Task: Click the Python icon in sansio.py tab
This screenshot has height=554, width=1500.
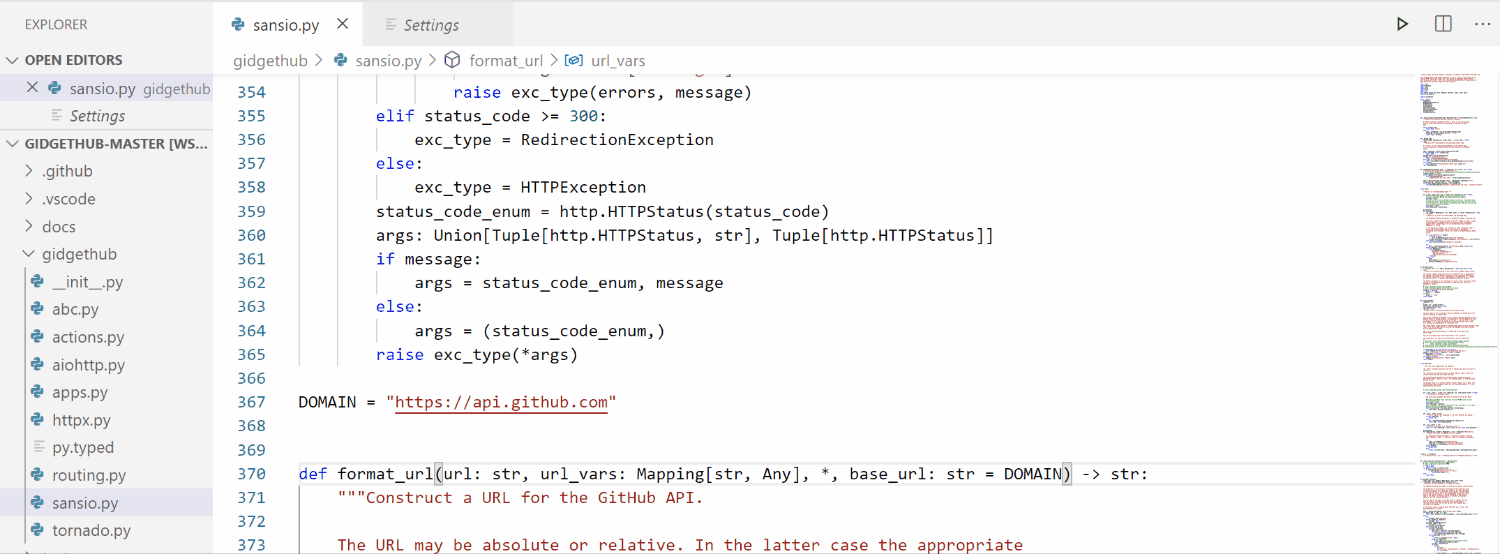Action: (x=237, y=24)
